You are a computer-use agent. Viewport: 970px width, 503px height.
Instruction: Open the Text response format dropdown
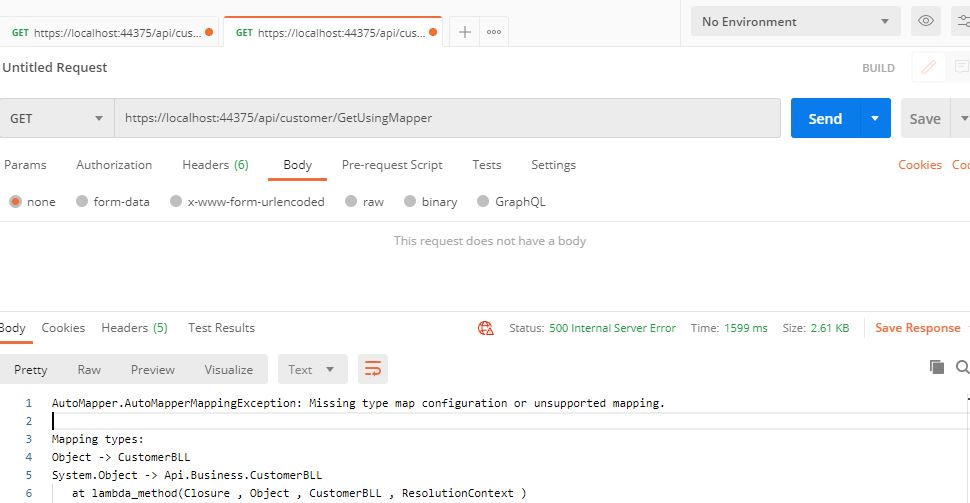[312, 369]
